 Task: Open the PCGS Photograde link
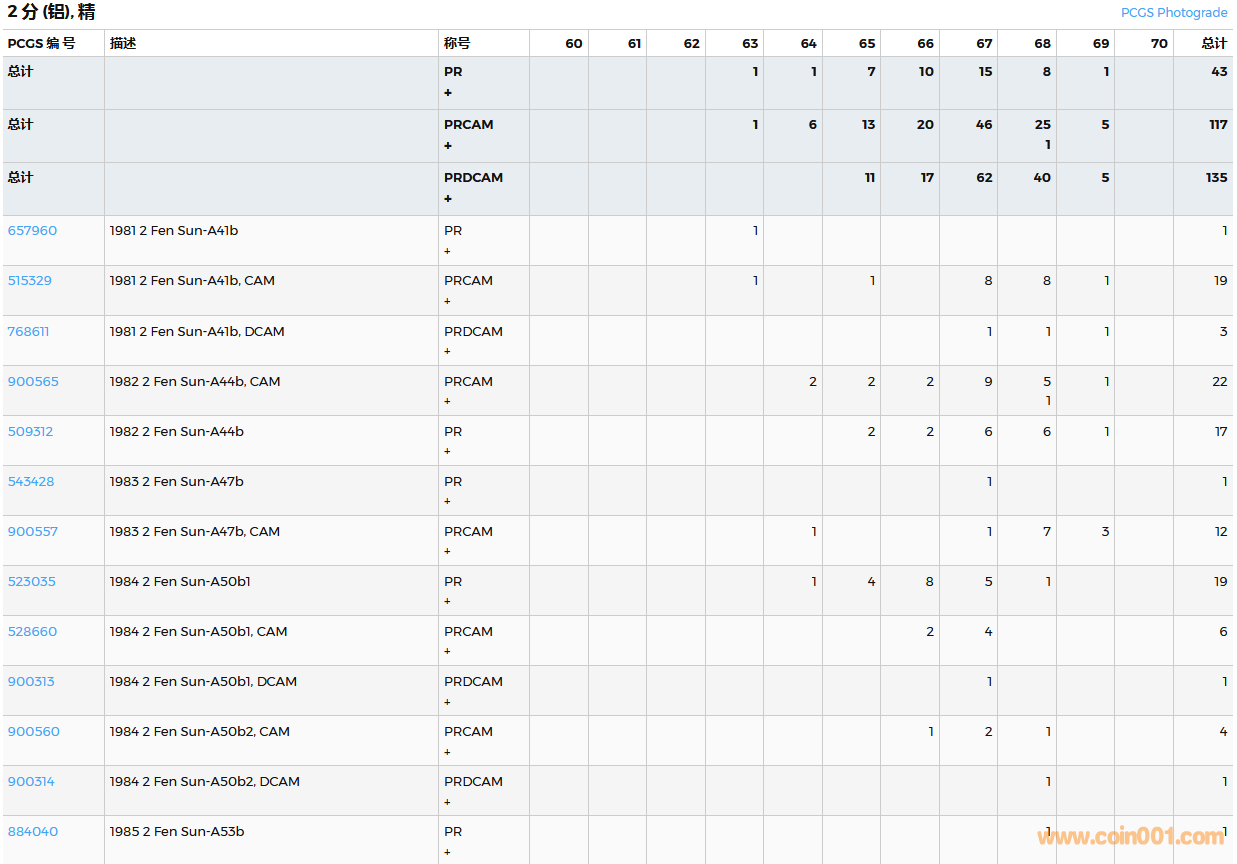[1173, 13]
